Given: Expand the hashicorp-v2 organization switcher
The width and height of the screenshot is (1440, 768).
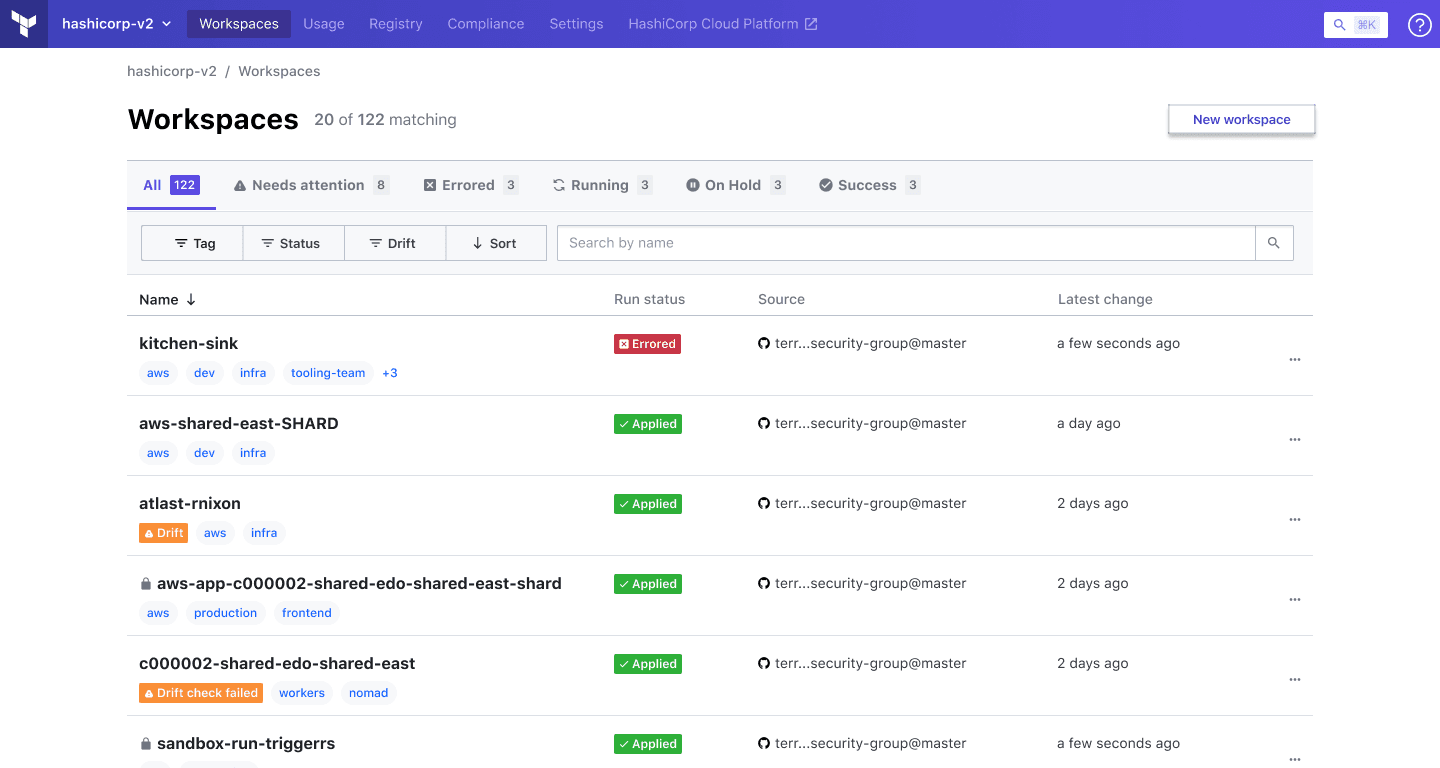Looking at the screenshot, I should 116,24.
